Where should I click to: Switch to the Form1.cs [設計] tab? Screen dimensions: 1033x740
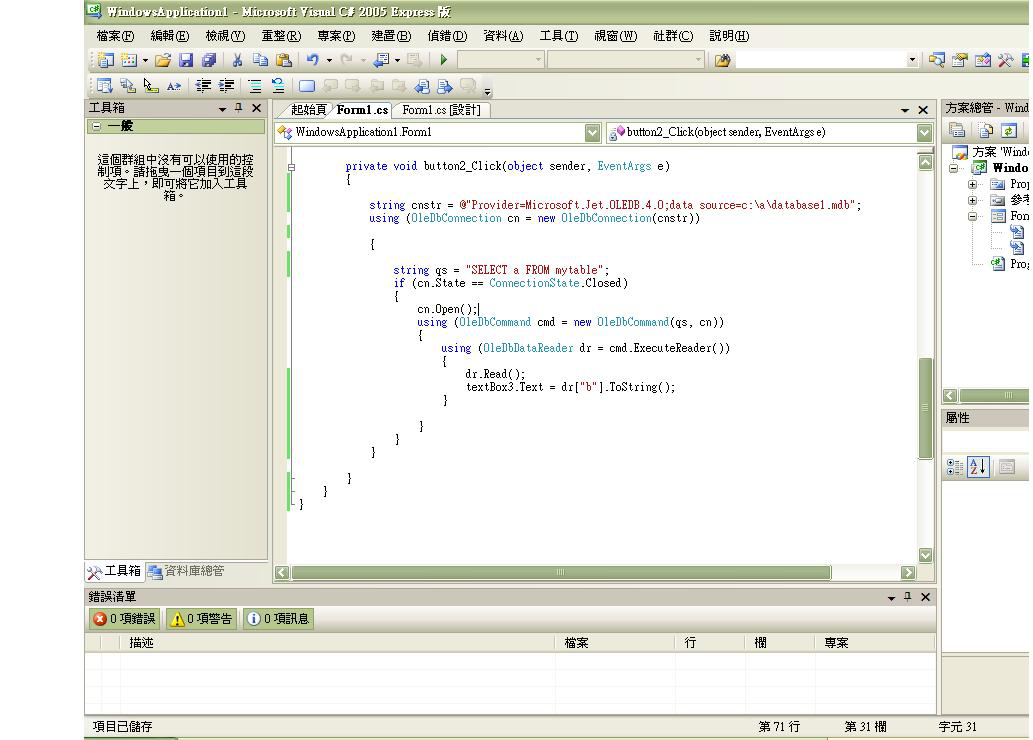[441, 110]
